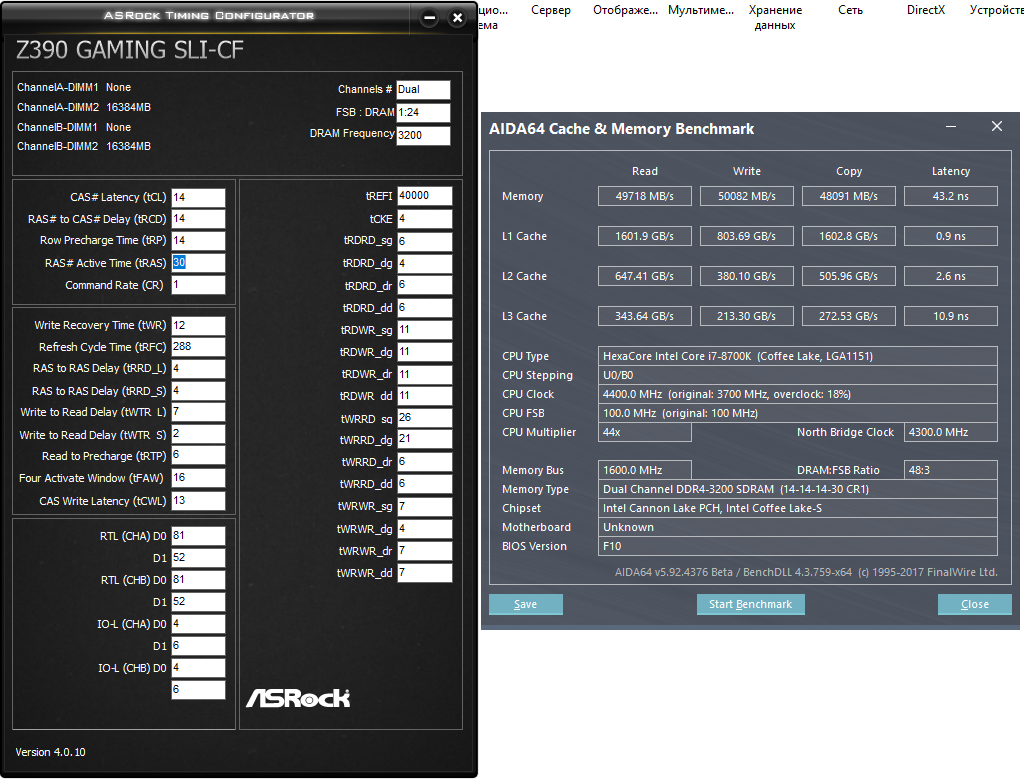The height and width of the screenshot is (784, 1024).
Task: Select the FSB : DRAM ratio field
Action: [423, 112]
